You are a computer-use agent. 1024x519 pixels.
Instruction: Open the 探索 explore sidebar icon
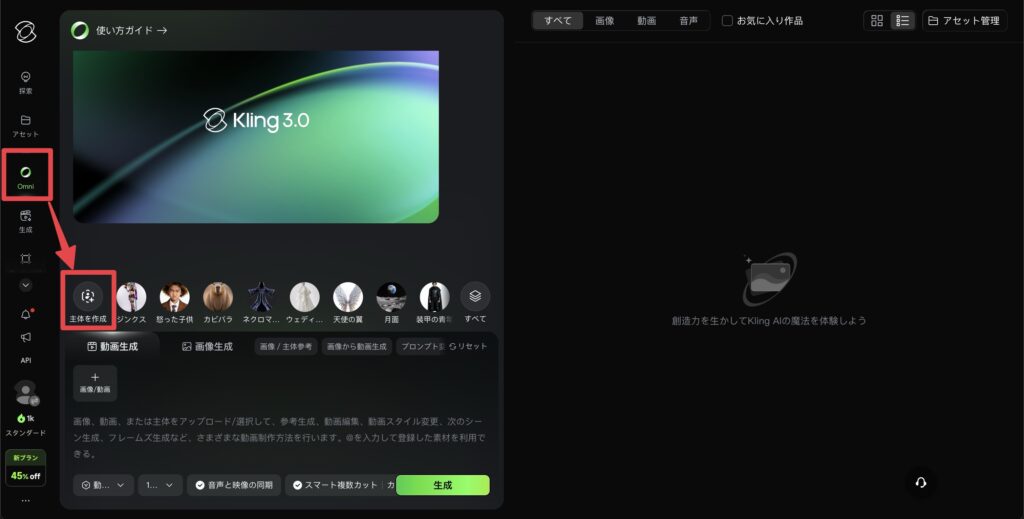26,82
